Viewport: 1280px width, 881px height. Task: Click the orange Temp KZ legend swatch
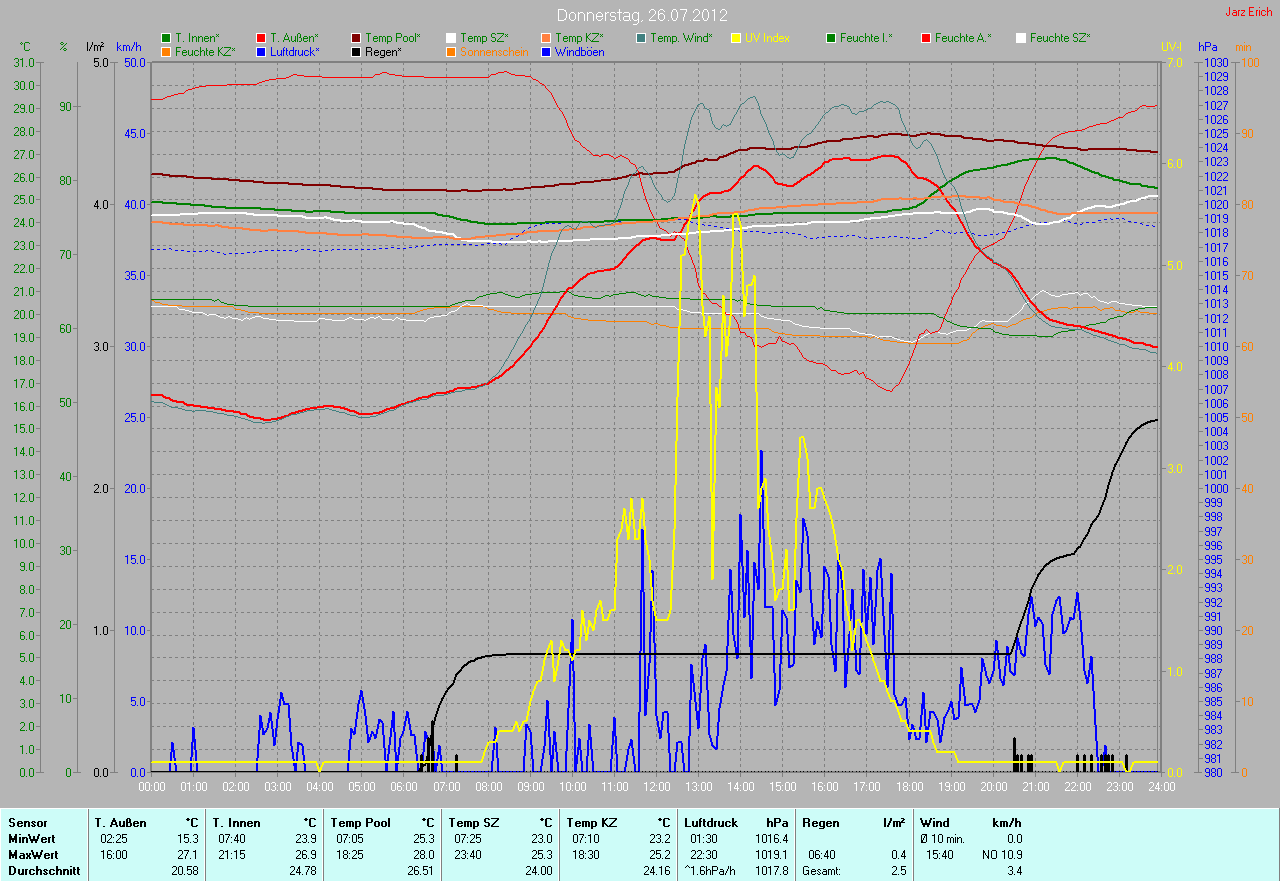coord(546,38)
